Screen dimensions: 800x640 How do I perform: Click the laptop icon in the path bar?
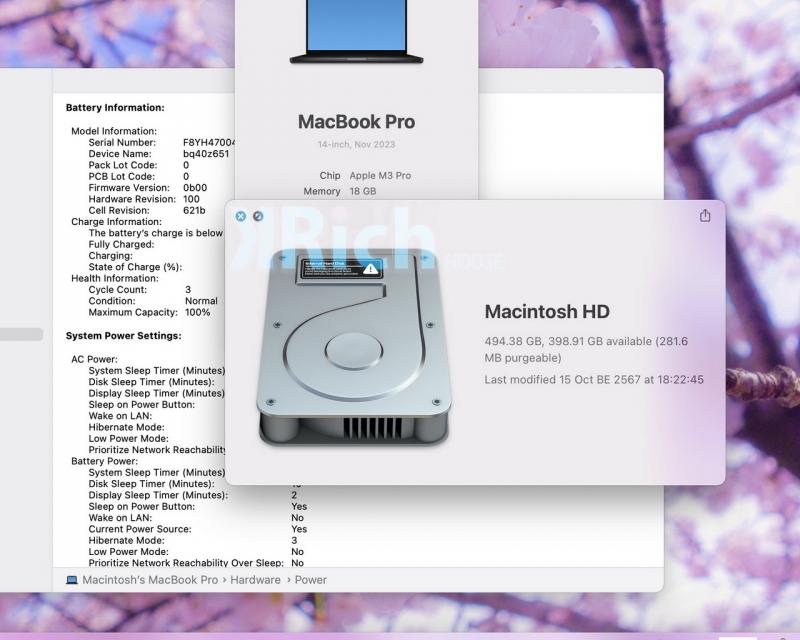coord(72,580)
